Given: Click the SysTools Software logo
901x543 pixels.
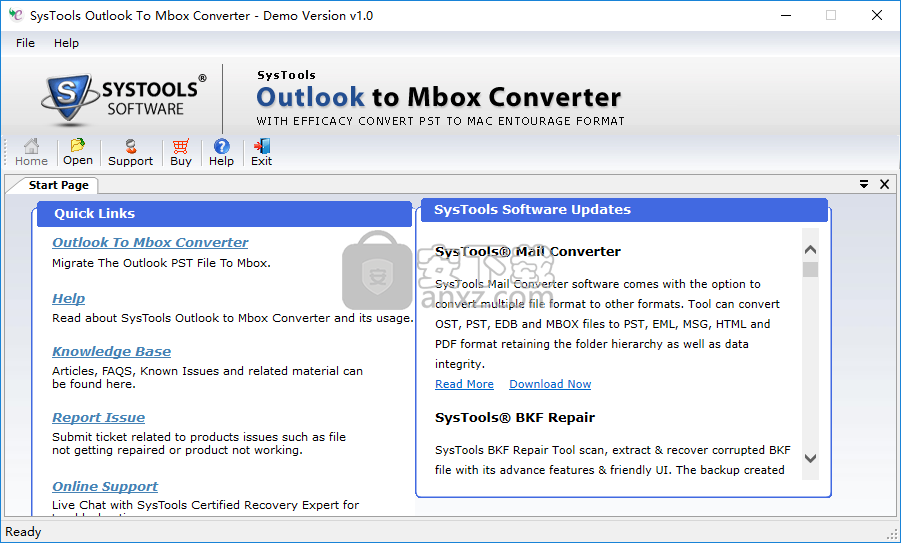Looking at the screenshot, I should point(124,99).
